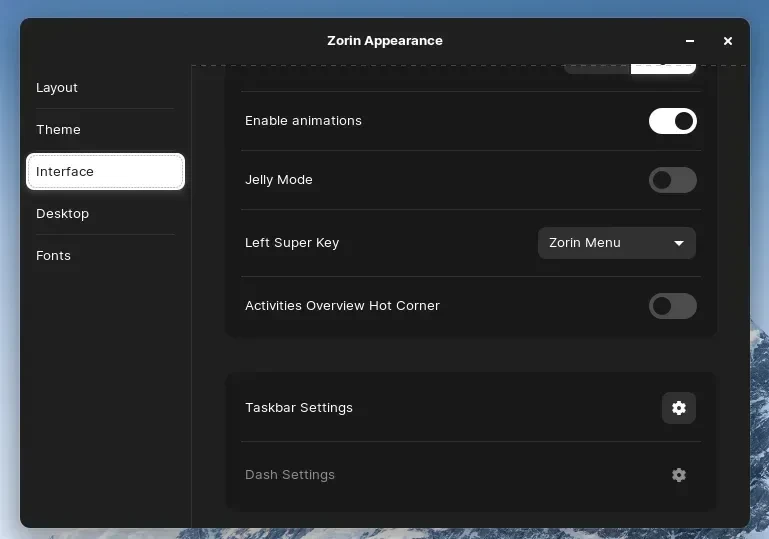This screenshot has height=539, width=769.
Task: Enable Jelly Mode switch
Action: coord(673,180)
